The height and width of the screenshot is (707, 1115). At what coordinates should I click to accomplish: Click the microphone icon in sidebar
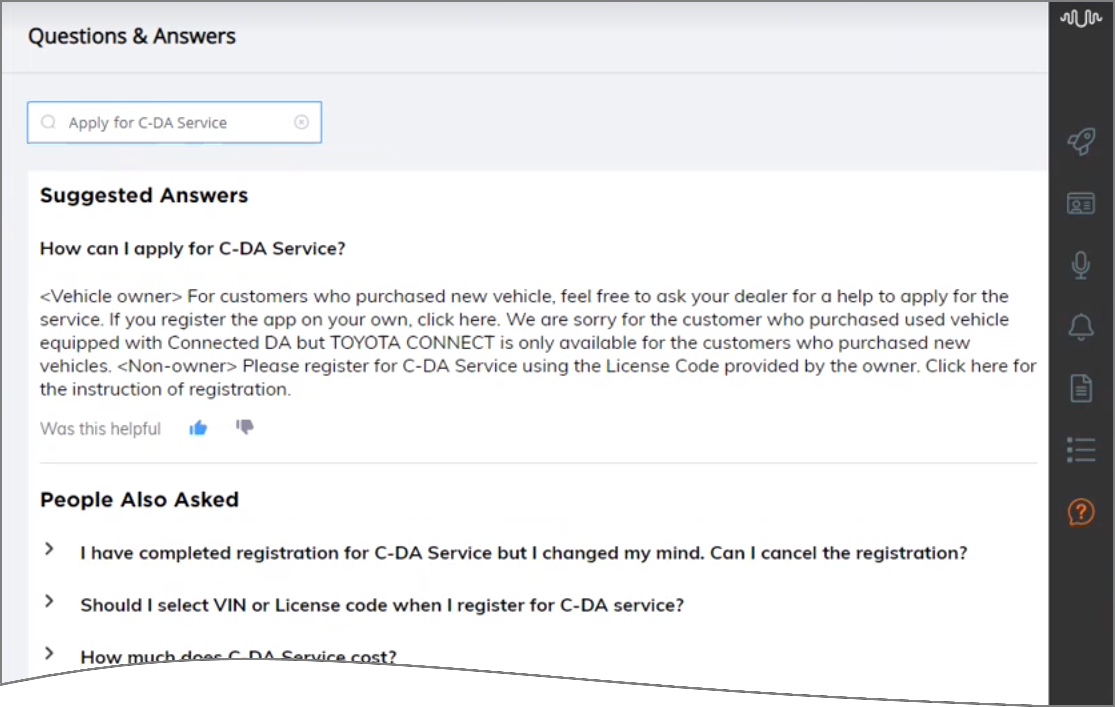[x=1081, y=265]
